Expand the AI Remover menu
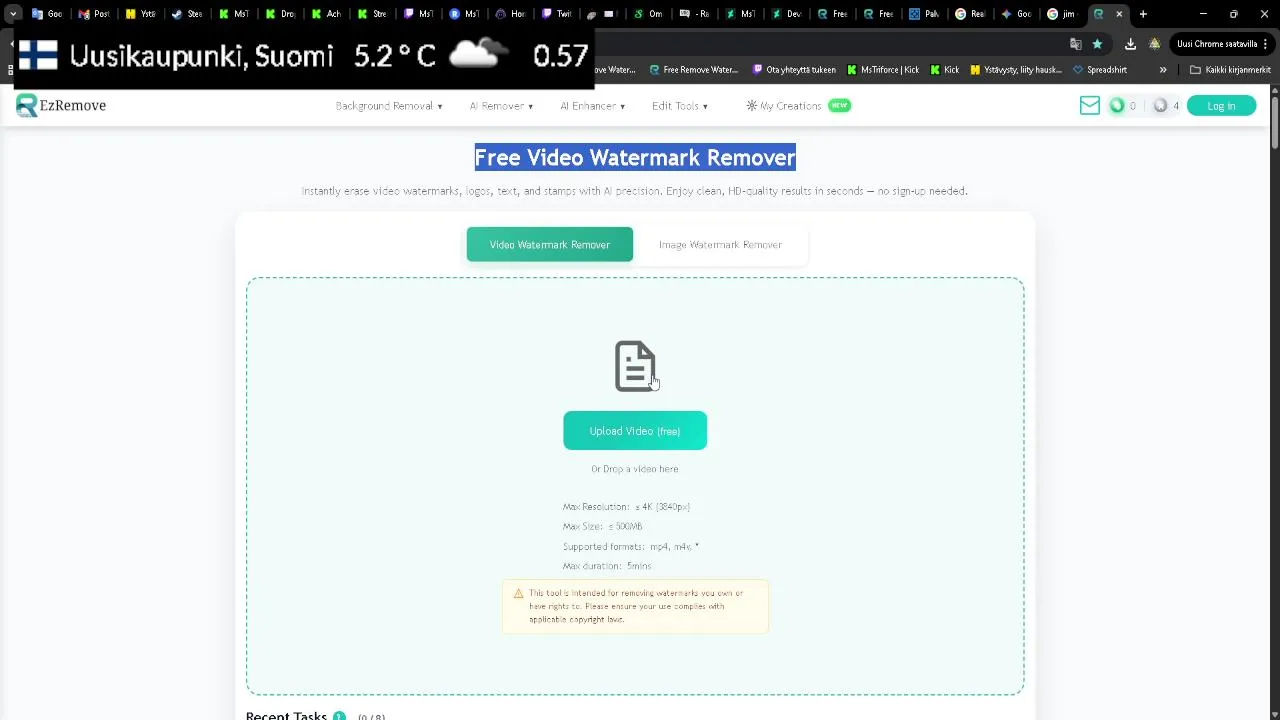The height and width of the screenshot is (720, 1280). click(x=501, y=106)
